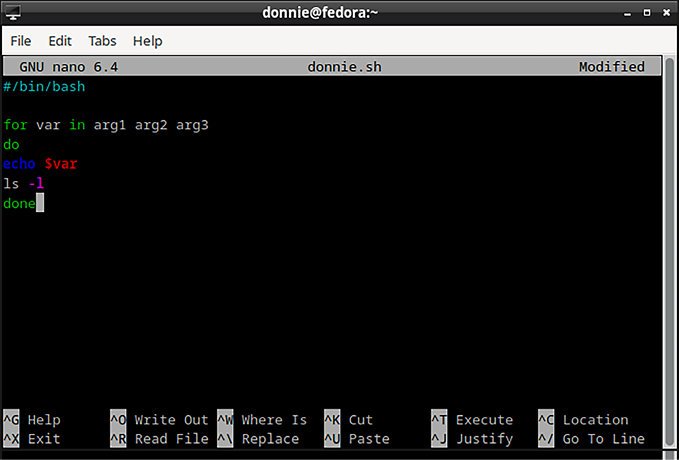Click the ^U Paste shortcut

(x=357, y=439)
